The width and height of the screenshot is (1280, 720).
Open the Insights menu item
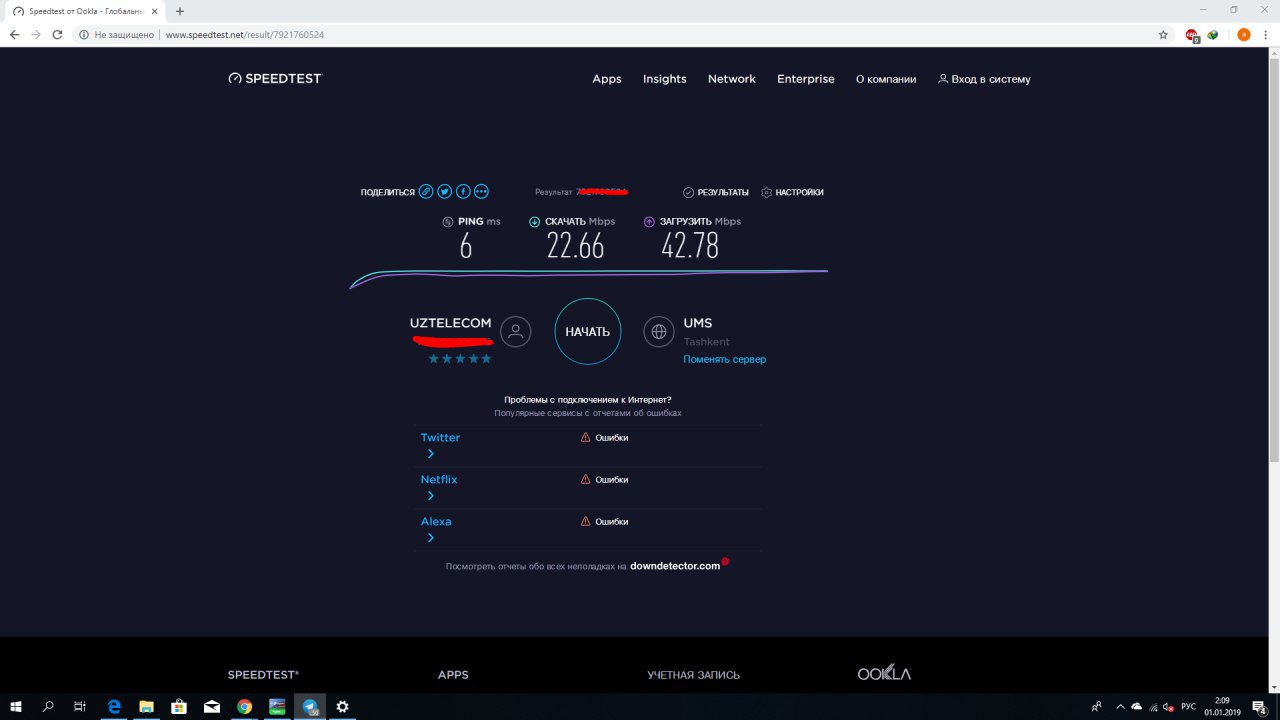[x=665, y=79]
